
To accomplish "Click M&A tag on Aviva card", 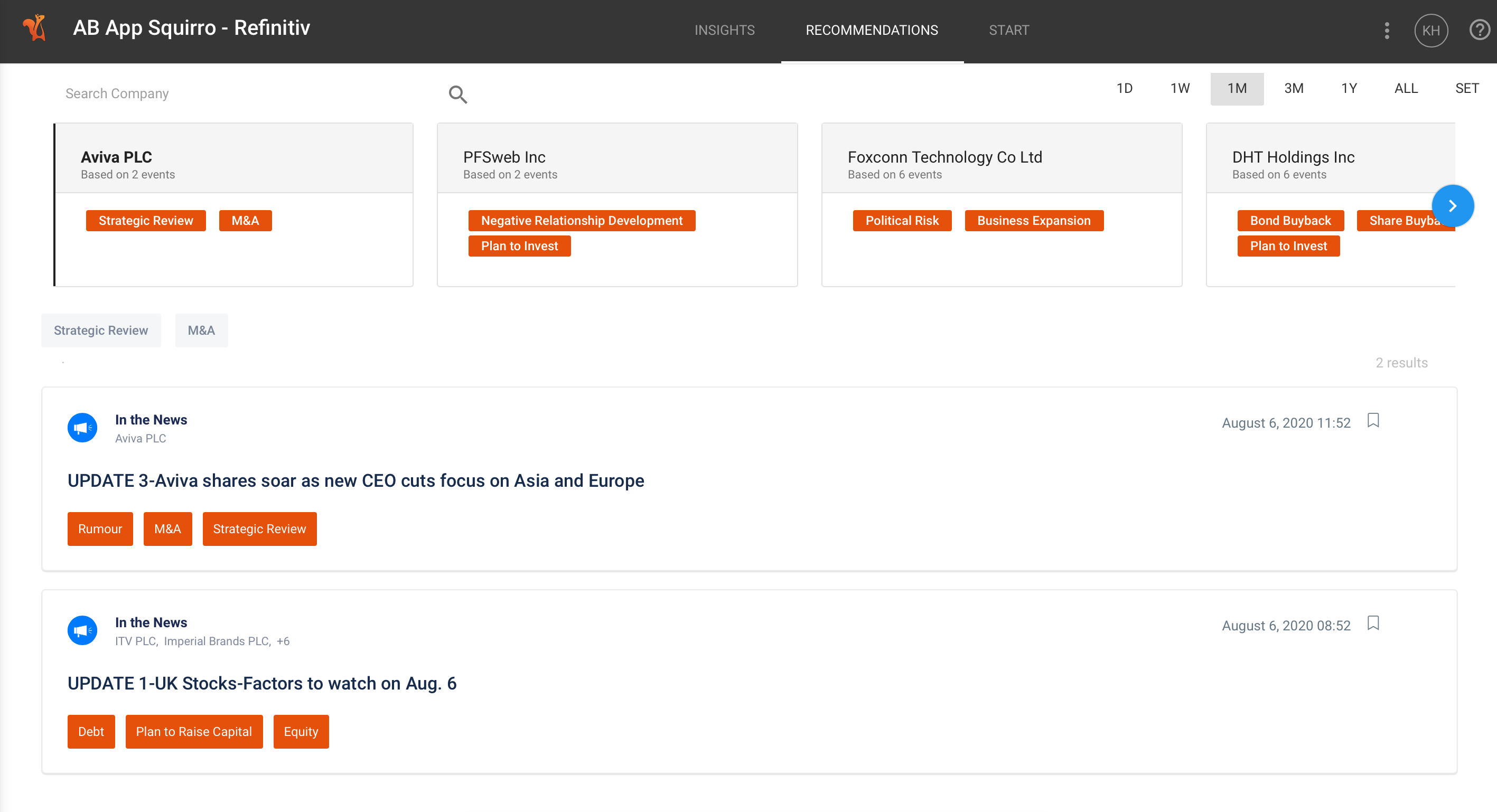I will tap(245, 221).
